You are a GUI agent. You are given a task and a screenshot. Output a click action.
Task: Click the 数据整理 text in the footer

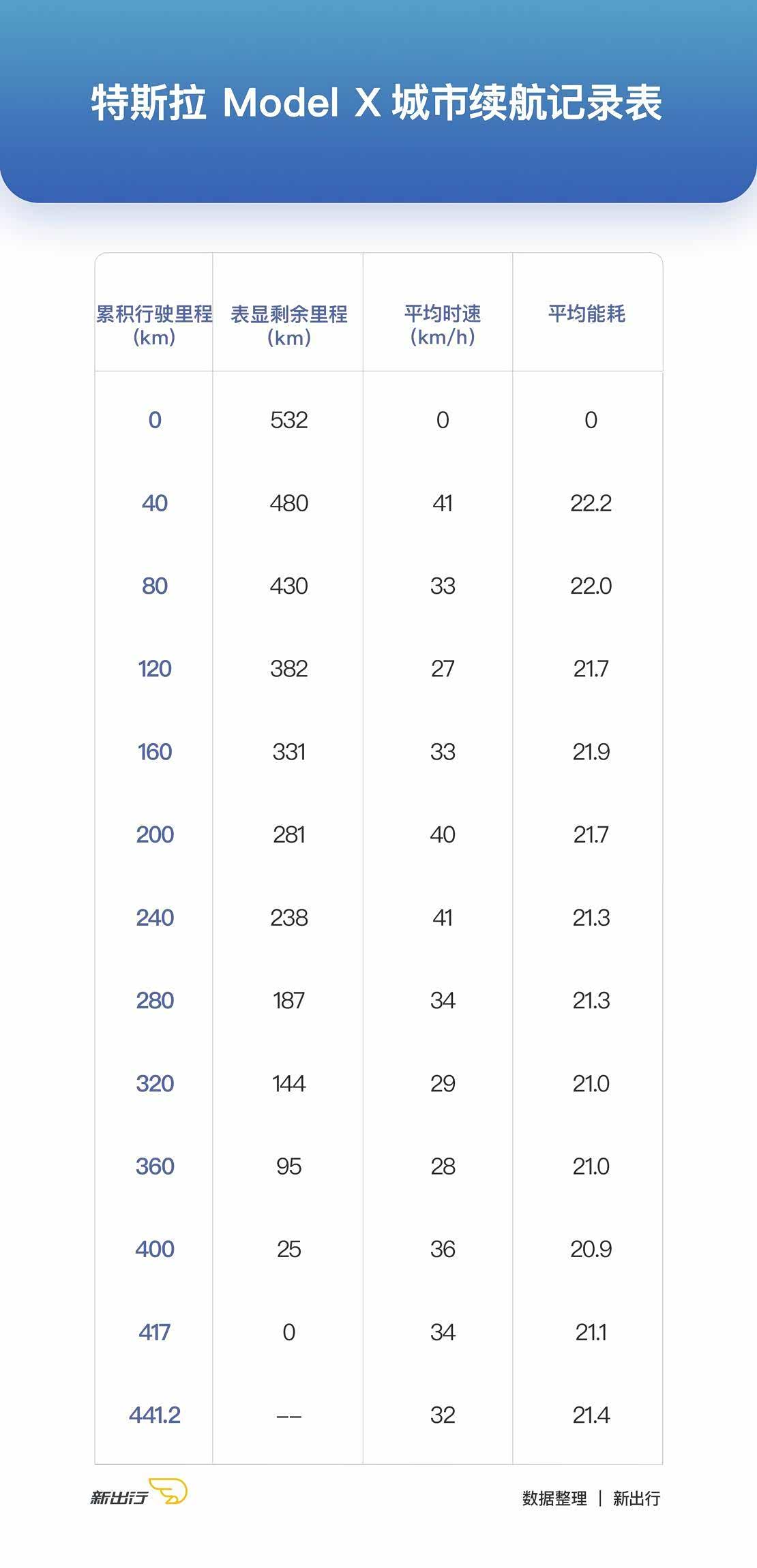pos(554,1498)
